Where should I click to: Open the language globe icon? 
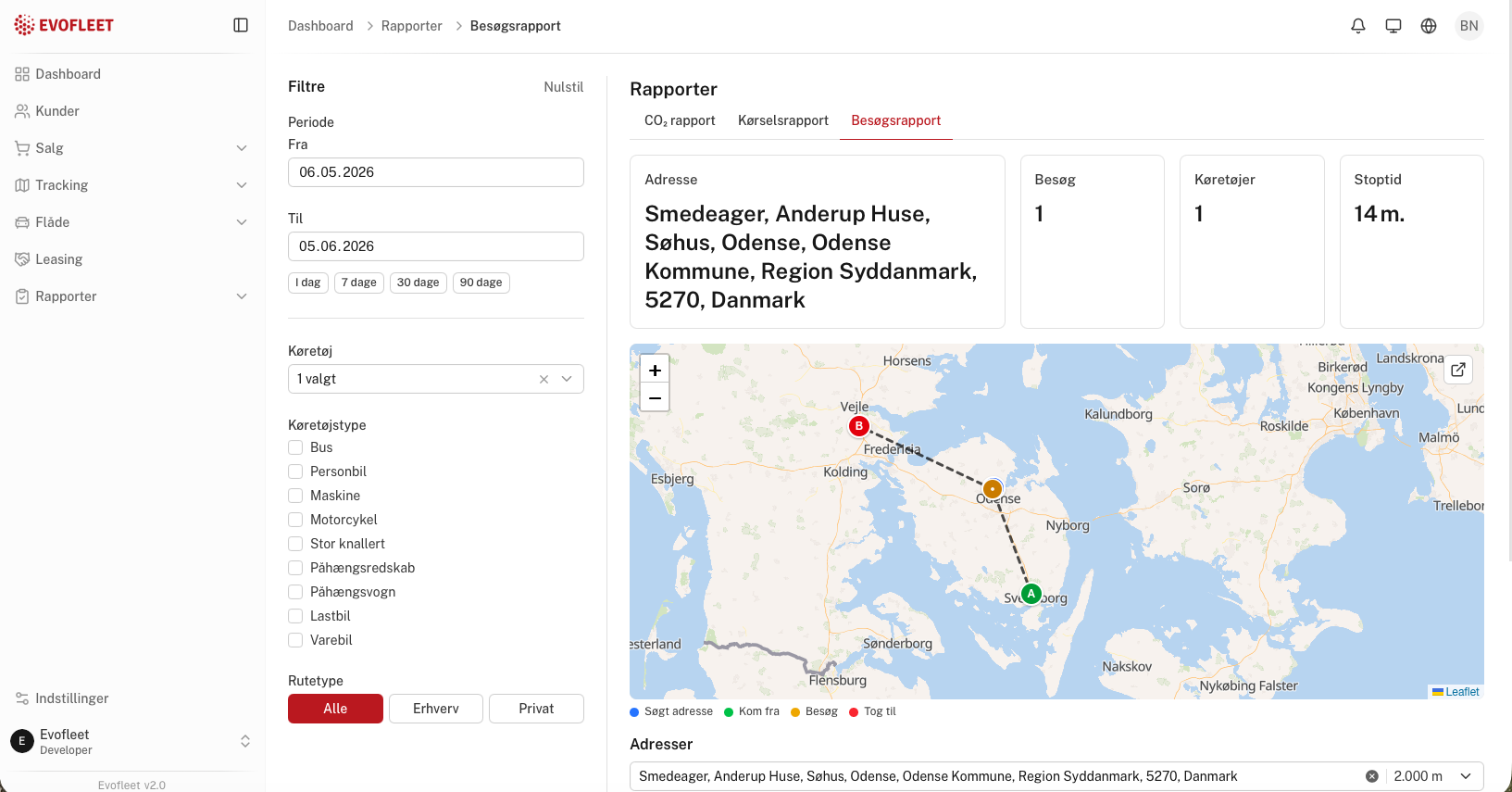[1429, 26]
